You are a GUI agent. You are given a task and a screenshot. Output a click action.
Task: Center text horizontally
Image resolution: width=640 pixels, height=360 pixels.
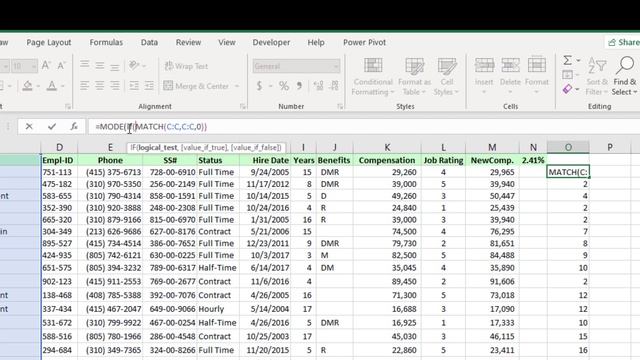click(x=100, y=86)
